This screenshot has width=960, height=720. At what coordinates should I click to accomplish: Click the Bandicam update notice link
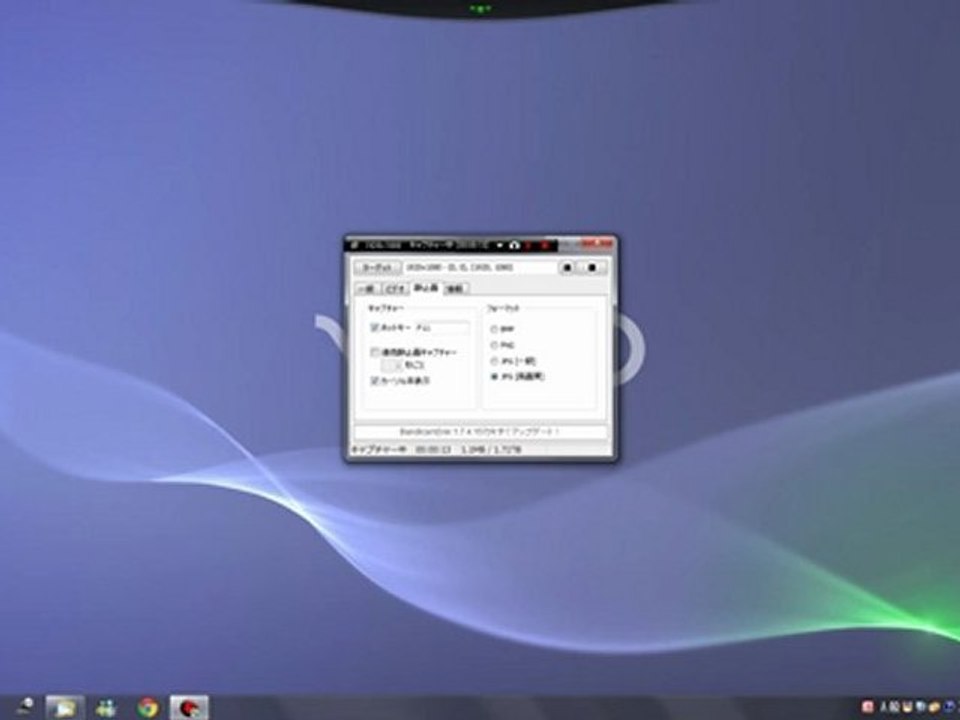[x=481, y=432]
